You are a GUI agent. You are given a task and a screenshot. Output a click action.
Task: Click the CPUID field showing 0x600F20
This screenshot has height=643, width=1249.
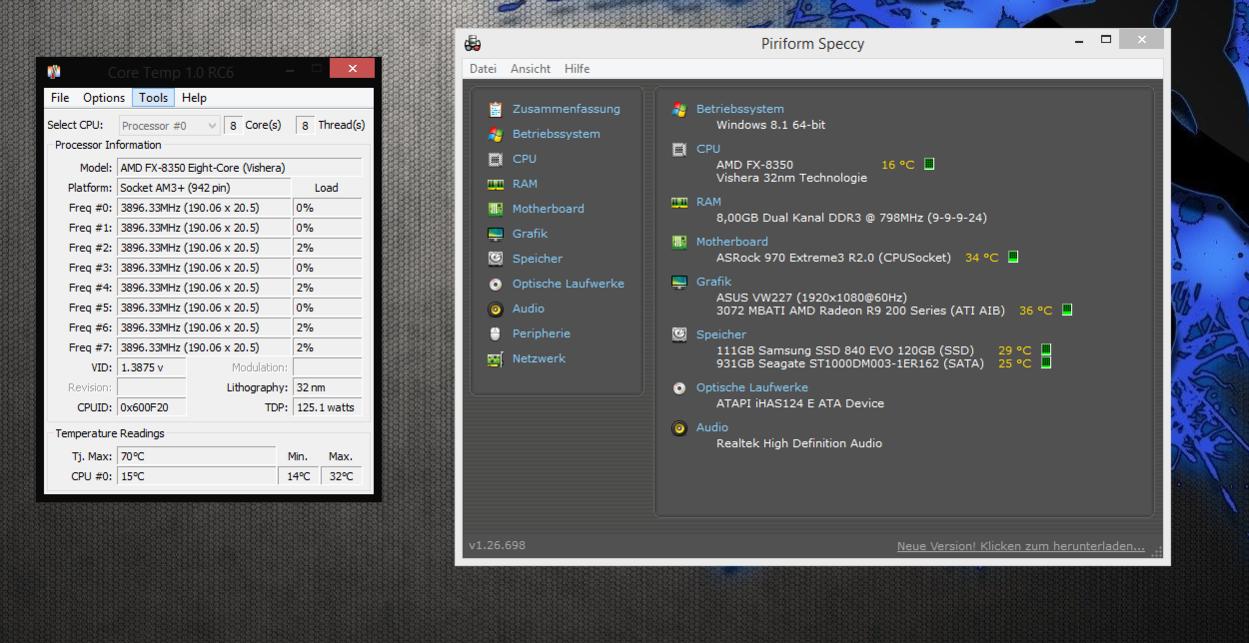click(x=151, y=408)
